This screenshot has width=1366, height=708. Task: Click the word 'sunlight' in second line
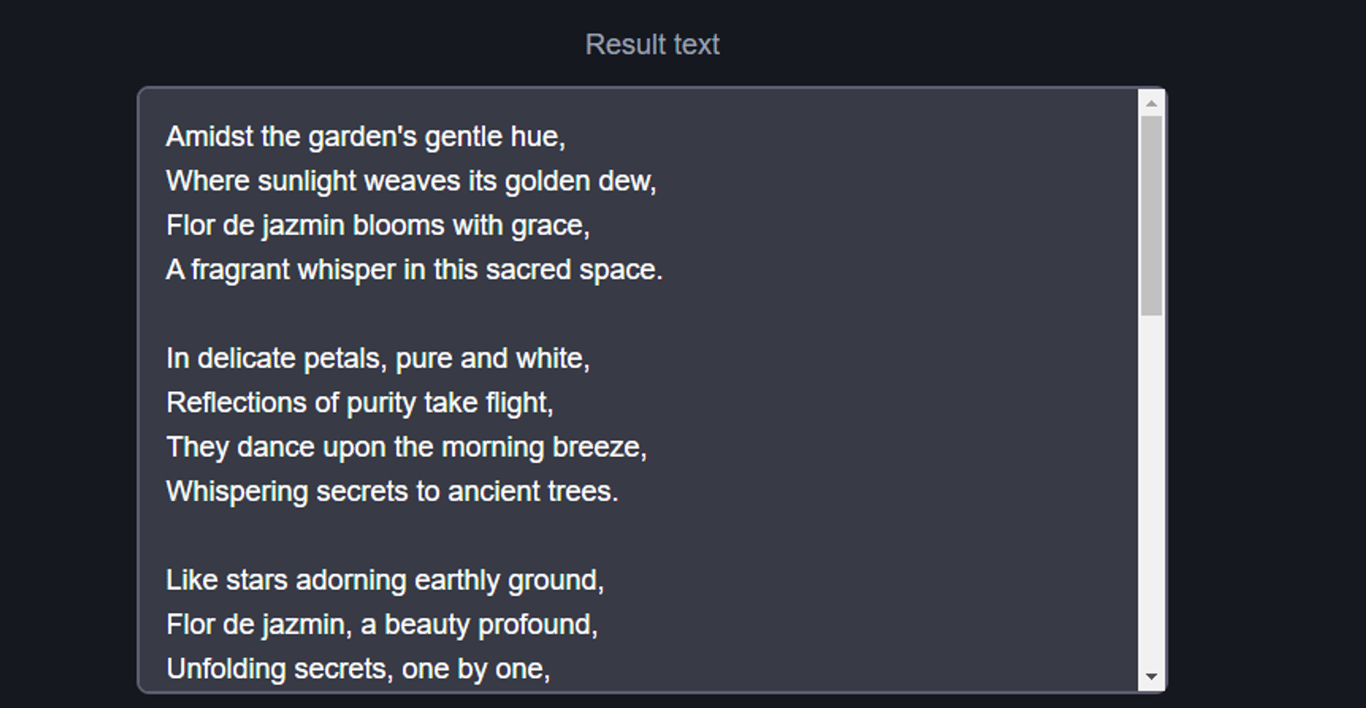307,181
